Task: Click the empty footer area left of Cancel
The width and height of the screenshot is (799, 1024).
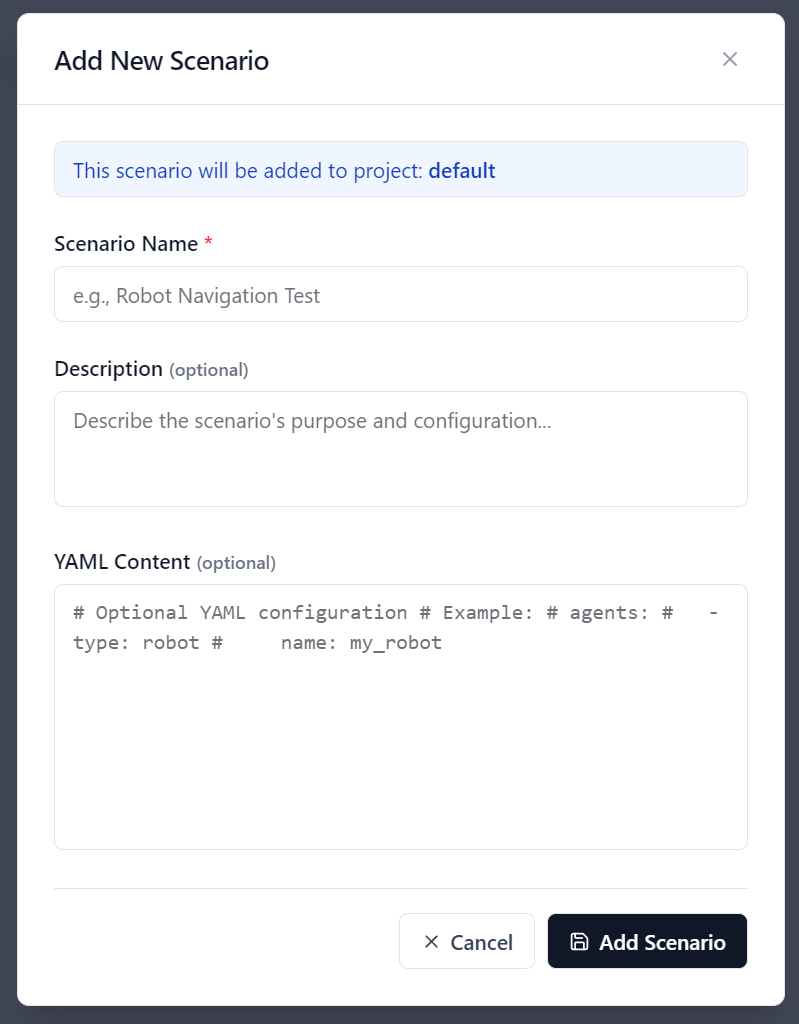Action: (220, 941)
